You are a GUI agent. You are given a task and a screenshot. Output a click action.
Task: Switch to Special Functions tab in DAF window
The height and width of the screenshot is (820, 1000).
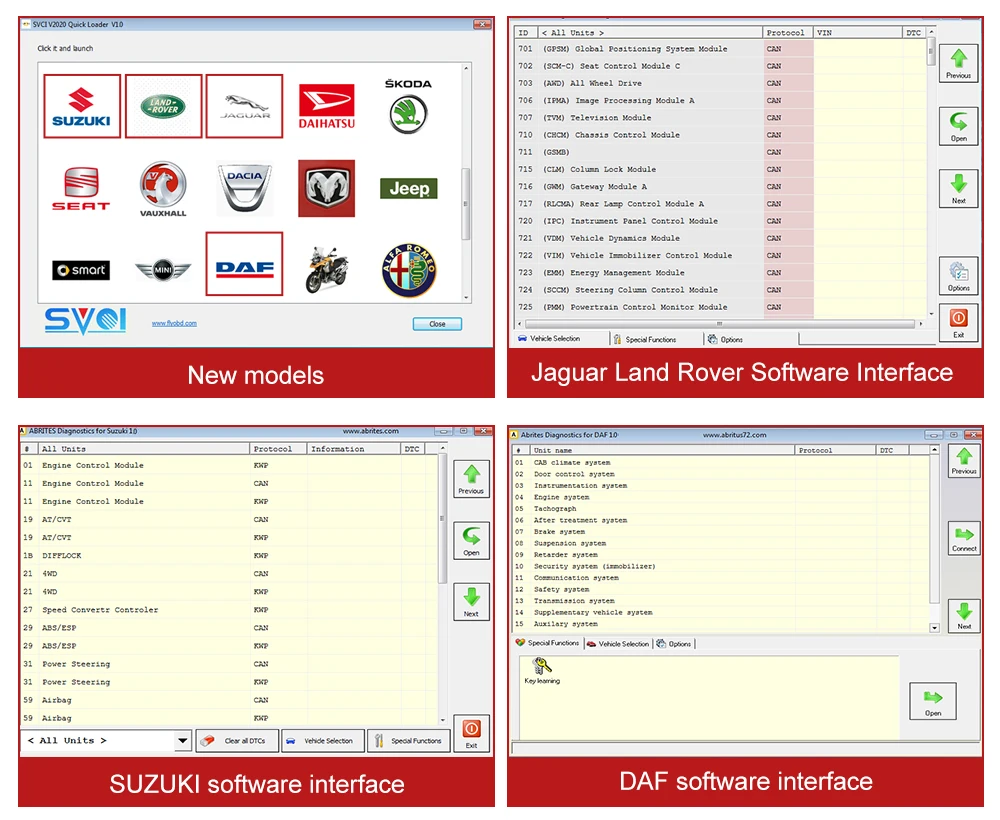[548, 643]
